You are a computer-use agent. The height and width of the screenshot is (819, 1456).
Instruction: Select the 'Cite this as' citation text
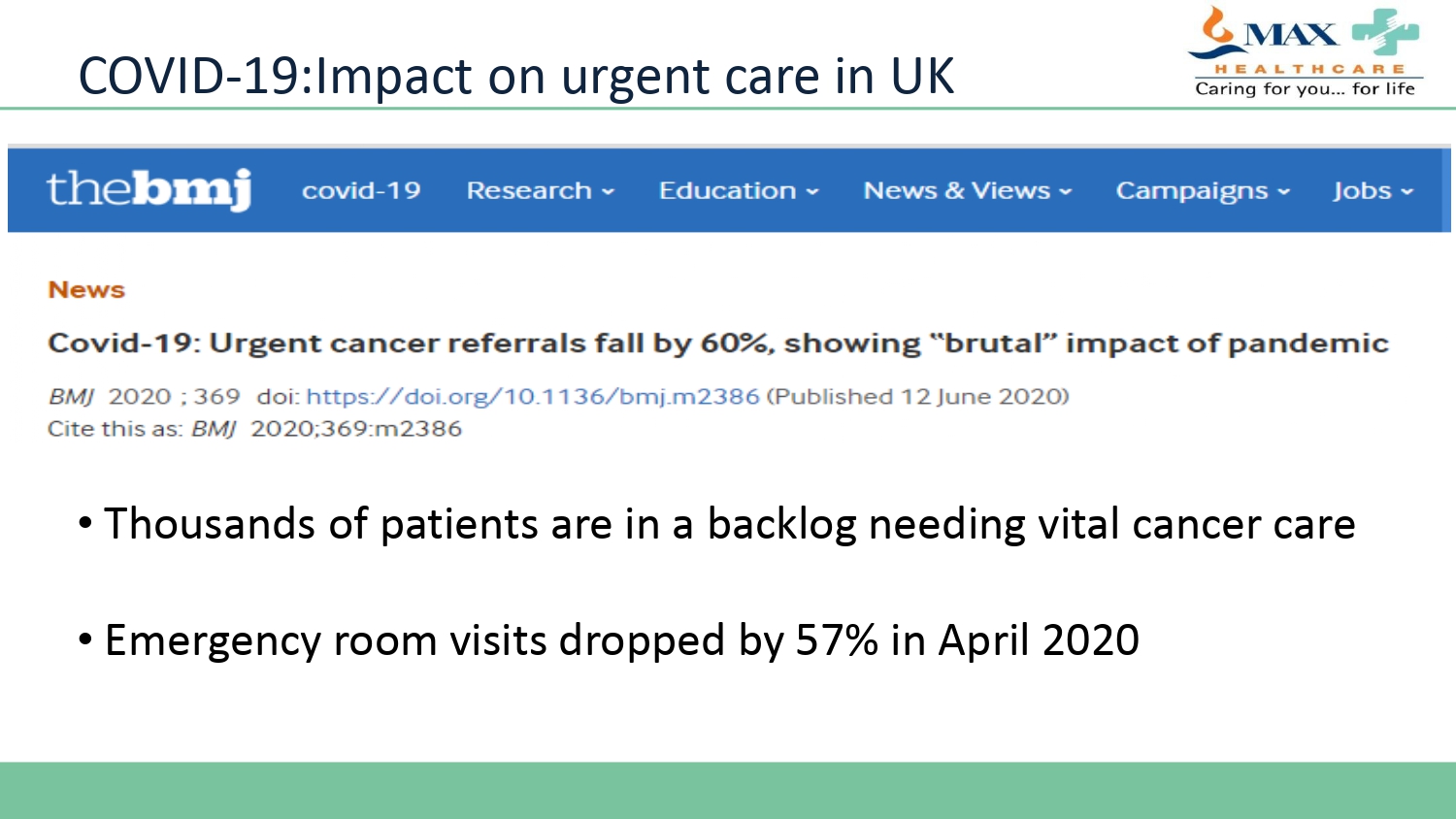(x=254, y=428)
